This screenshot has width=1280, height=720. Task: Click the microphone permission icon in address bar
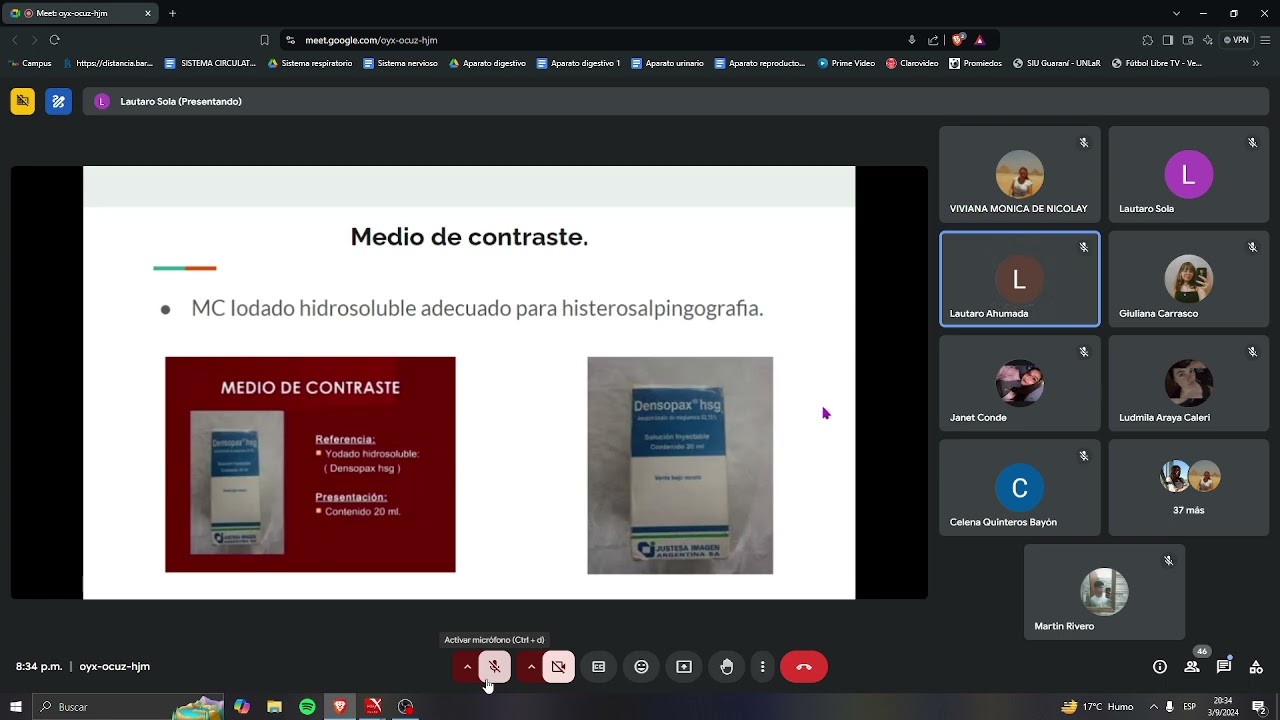pos(912,40)
